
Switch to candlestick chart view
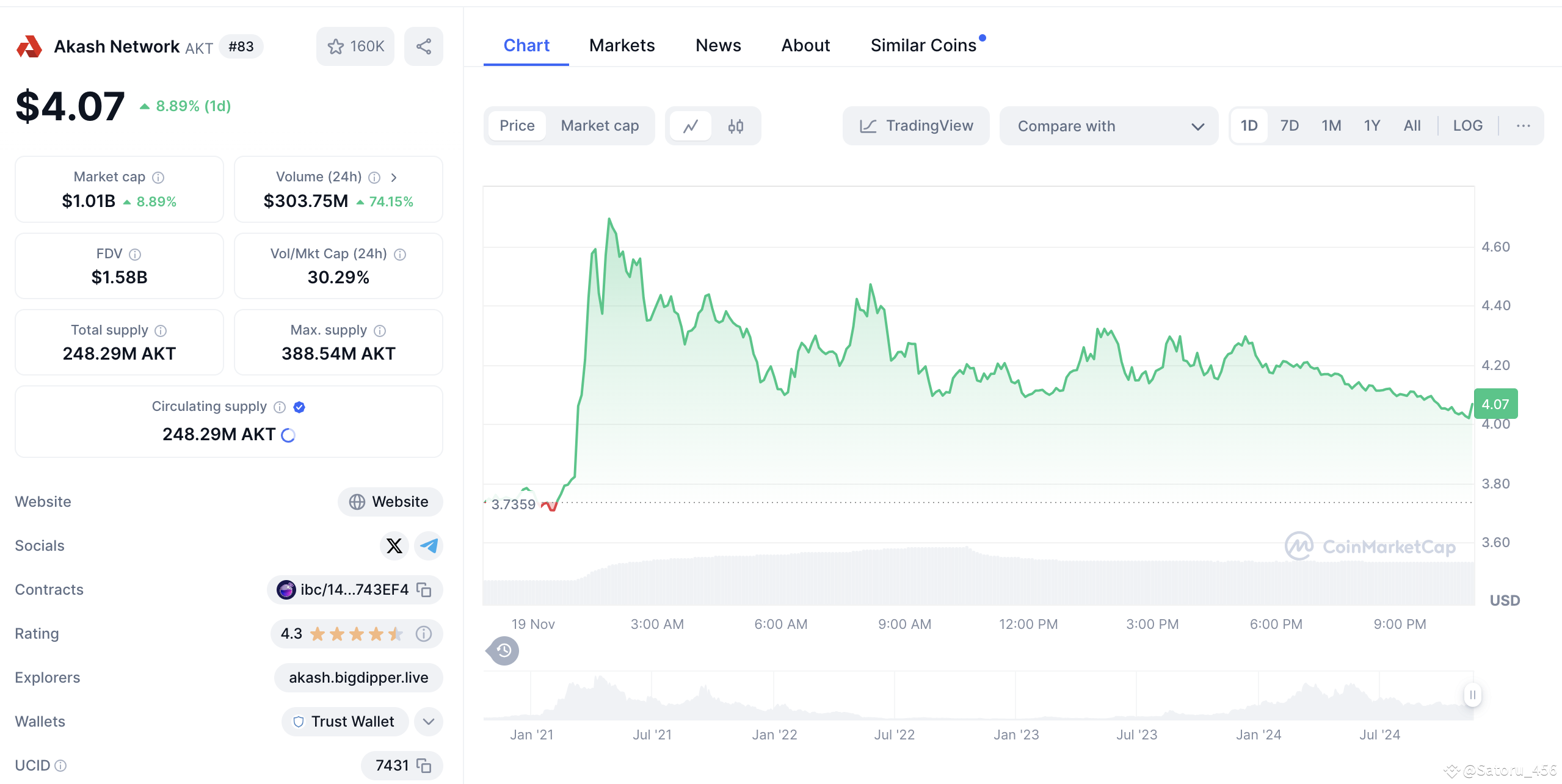point(735,126)
